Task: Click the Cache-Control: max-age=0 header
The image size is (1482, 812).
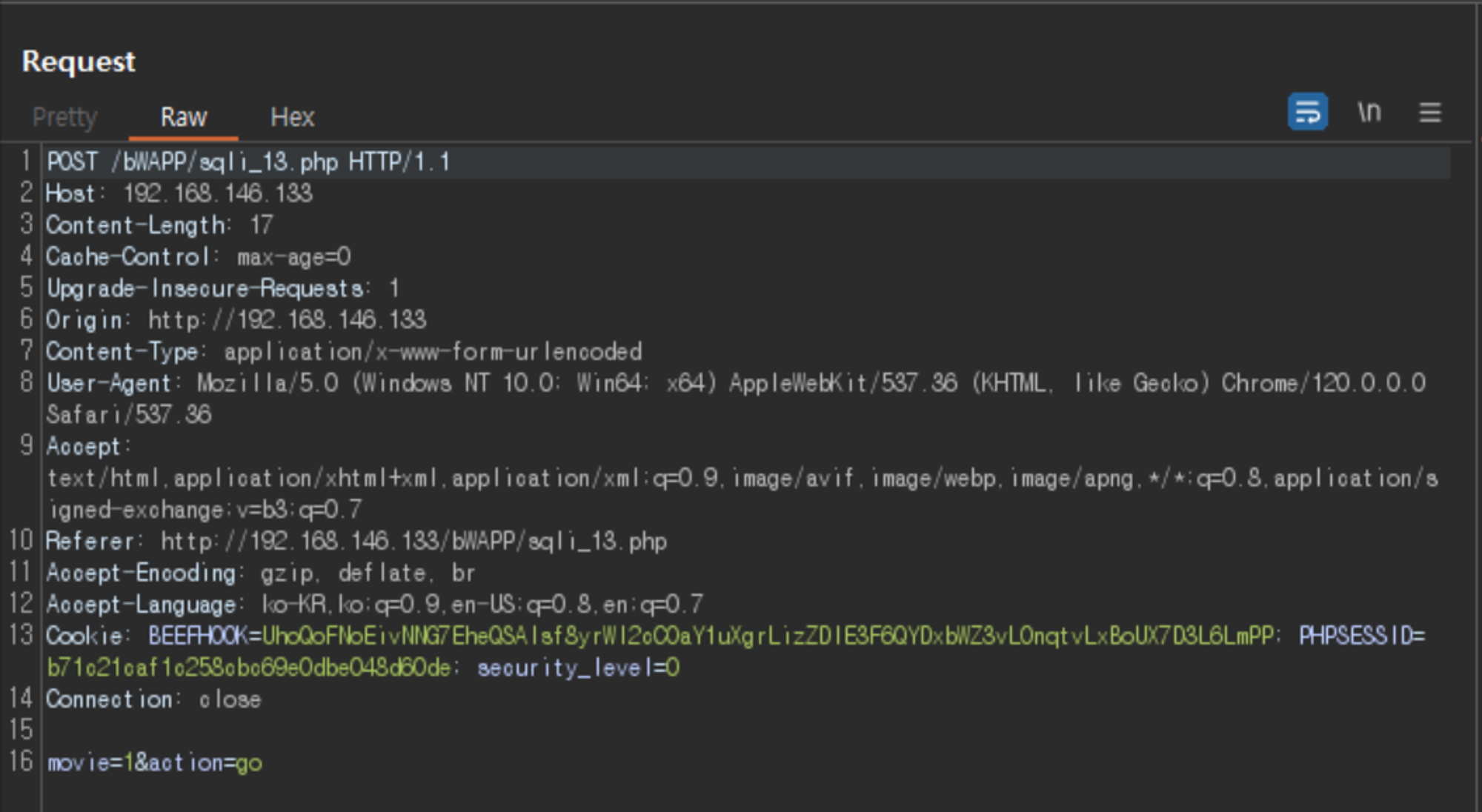Action: [x=199, y=256]
